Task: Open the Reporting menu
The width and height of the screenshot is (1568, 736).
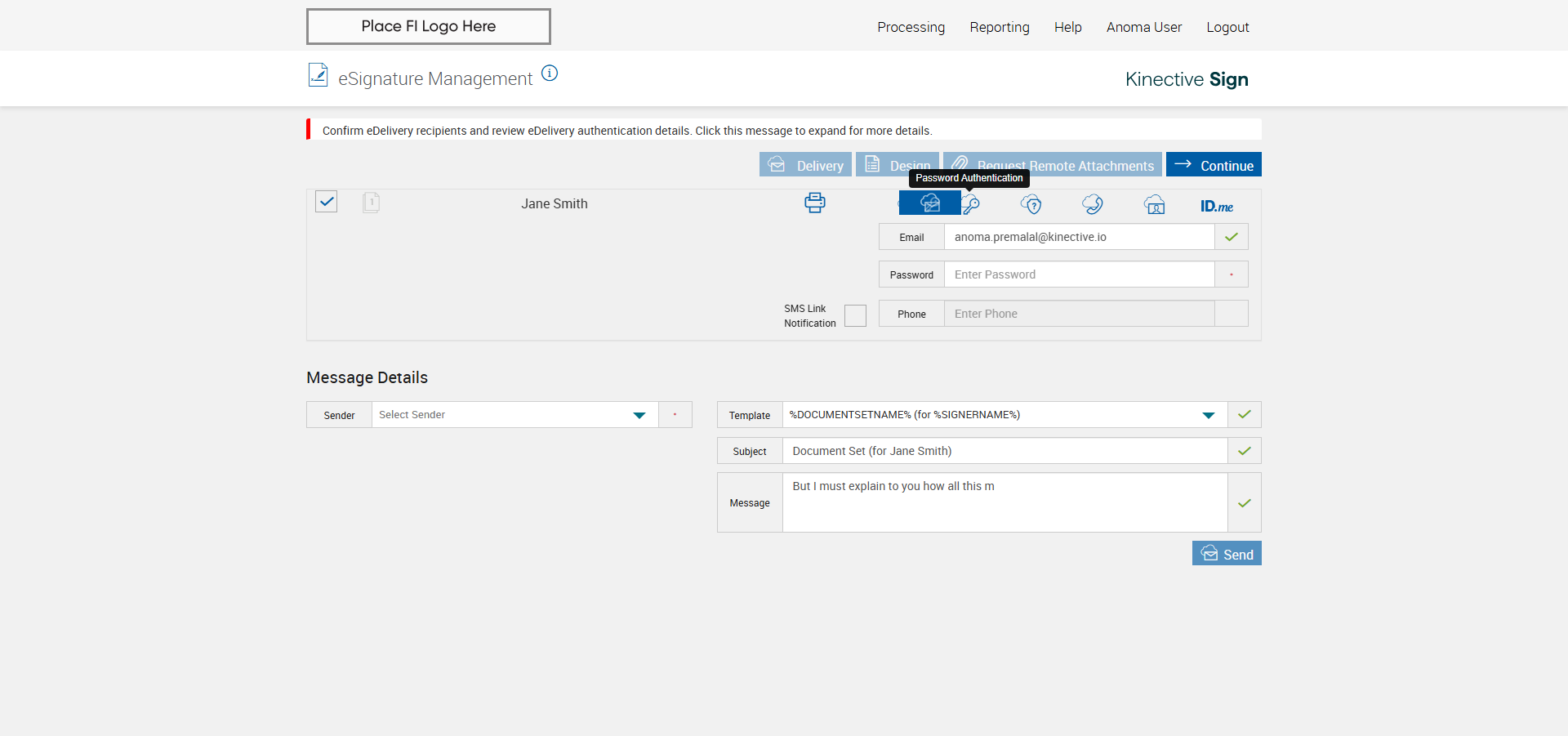Action: click(999, 27)
